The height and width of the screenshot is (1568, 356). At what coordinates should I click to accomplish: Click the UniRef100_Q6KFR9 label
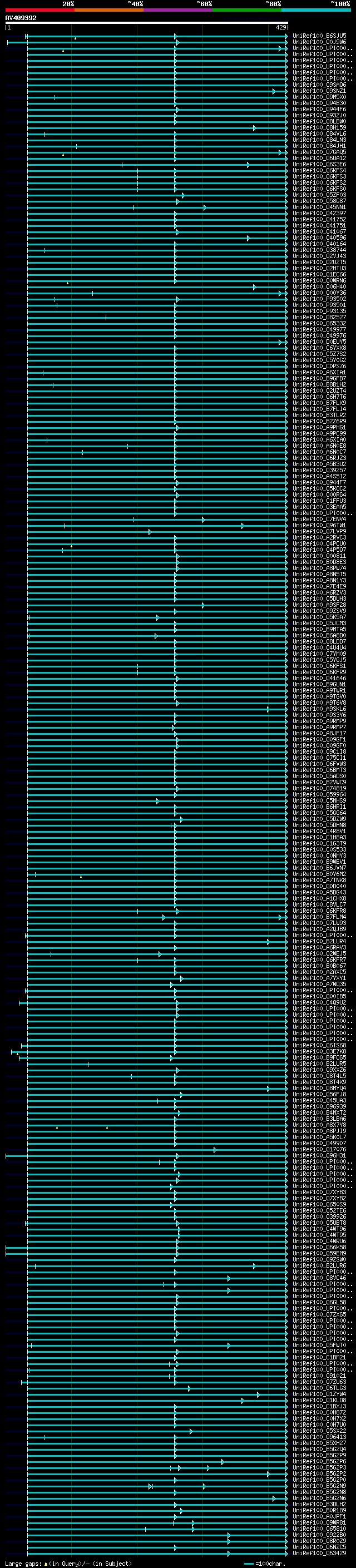(319, 672)
